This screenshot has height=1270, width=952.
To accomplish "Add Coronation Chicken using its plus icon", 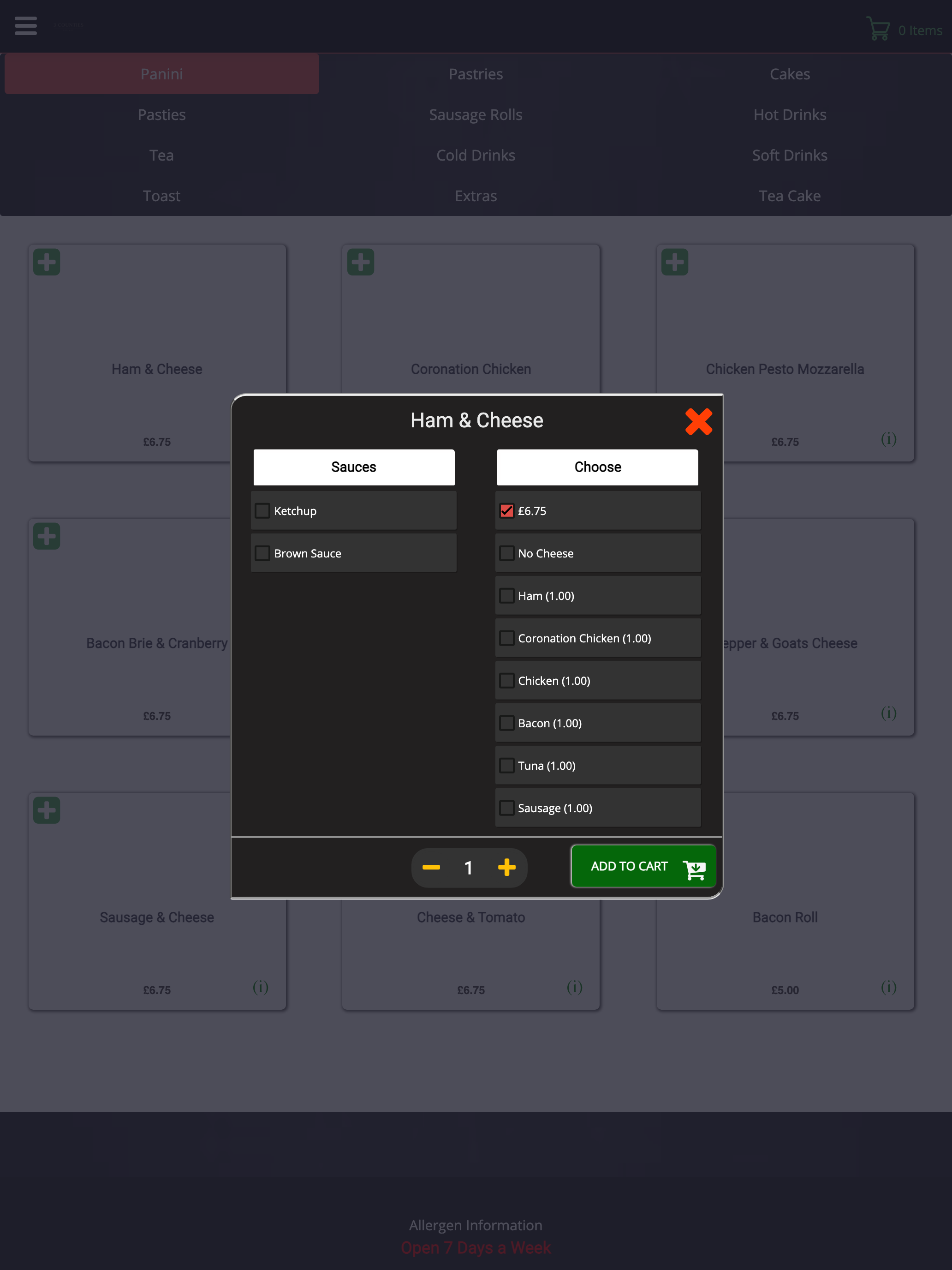I will point(360,263).
